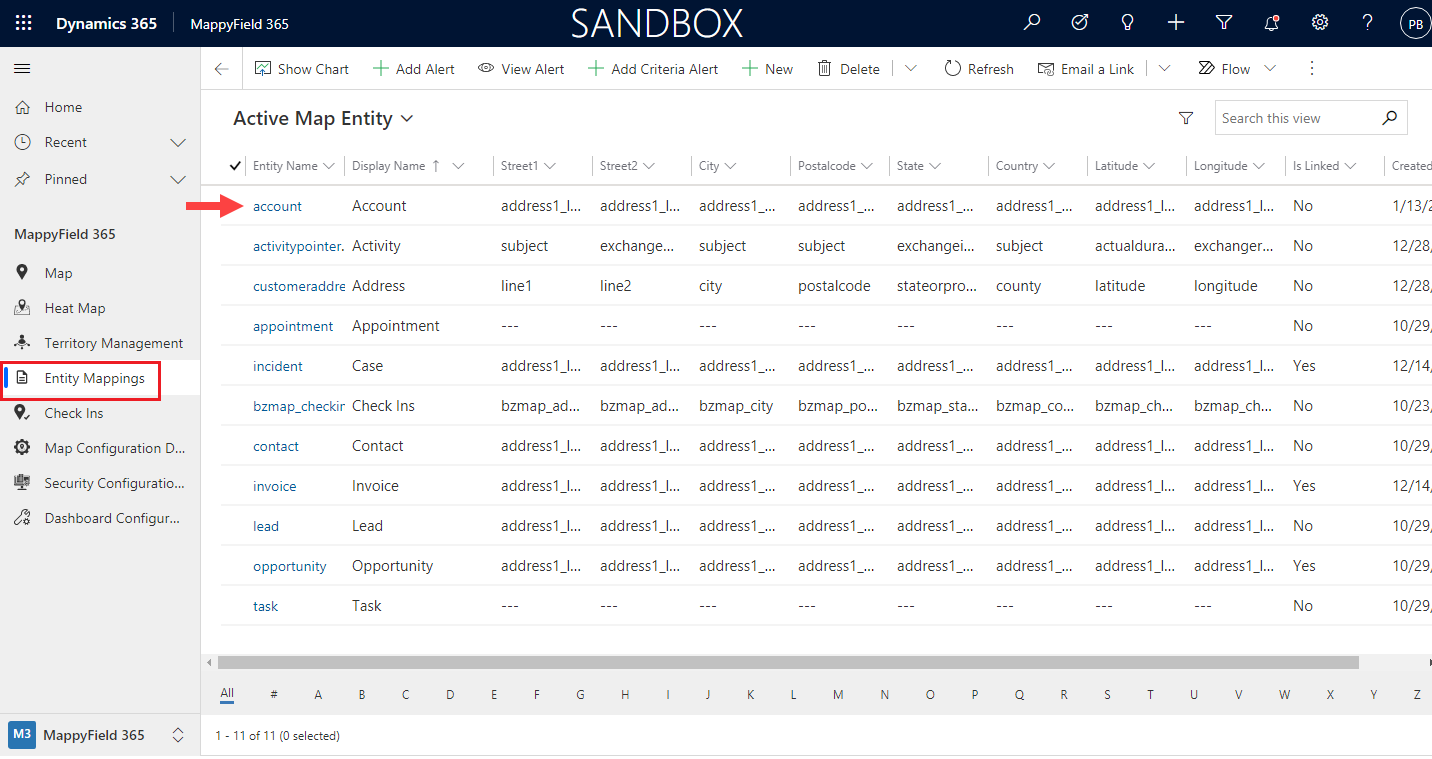This screenshot has height=759, width=1432.
Task: Filter records by # symbol
Action: pyautogui.click(x=274, y=694)
